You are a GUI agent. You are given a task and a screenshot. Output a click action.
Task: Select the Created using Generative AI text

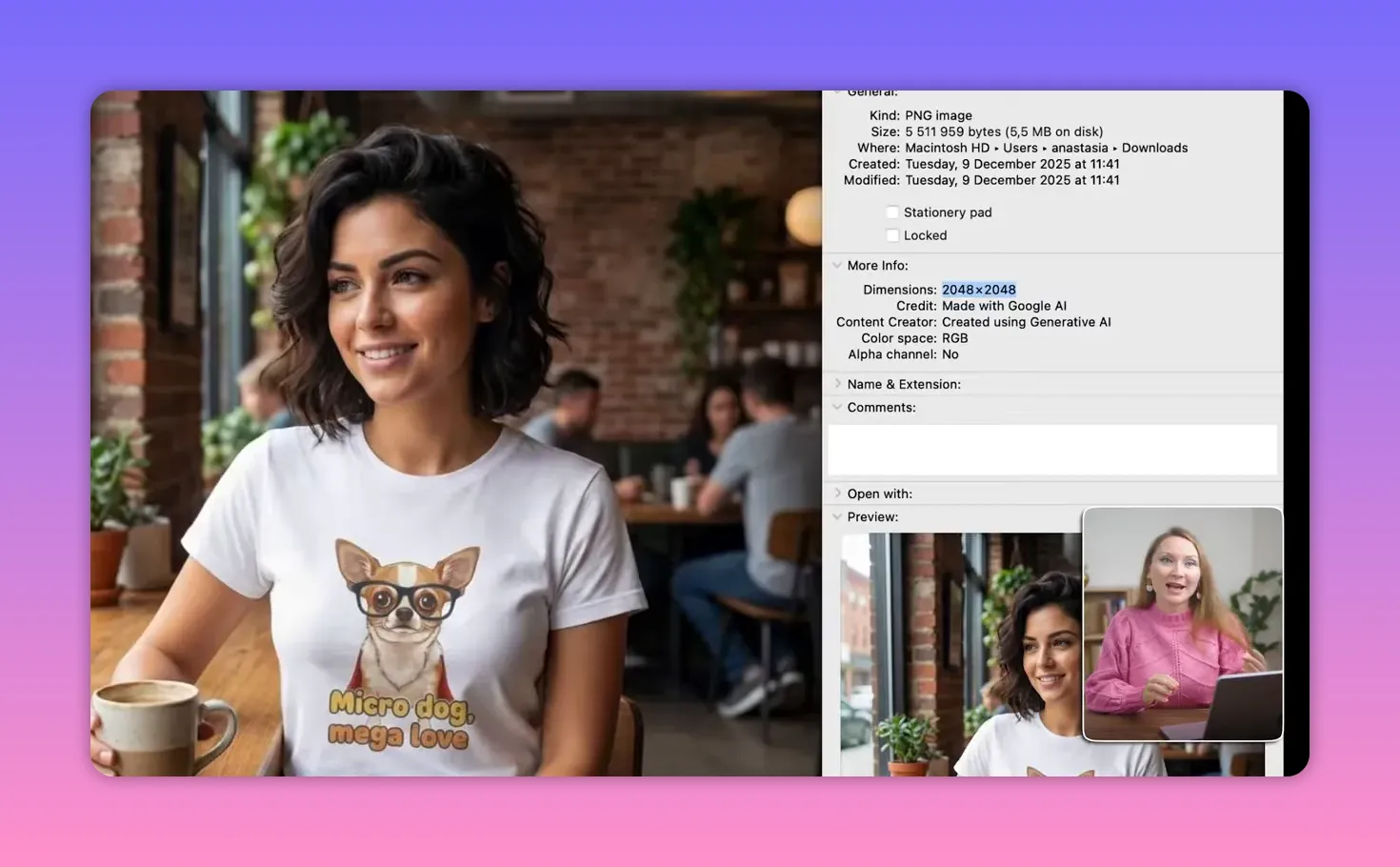[x=1026, y=321]
